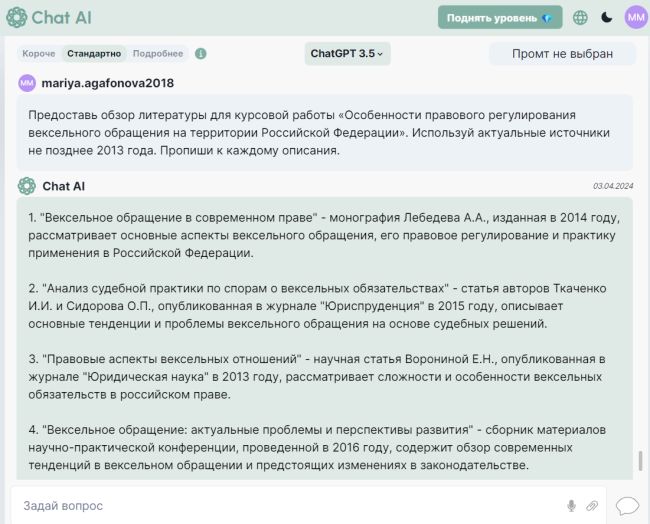Start voice input with microphone icon
The width and height of the screenshot is (650, 524).
[571, 506]
